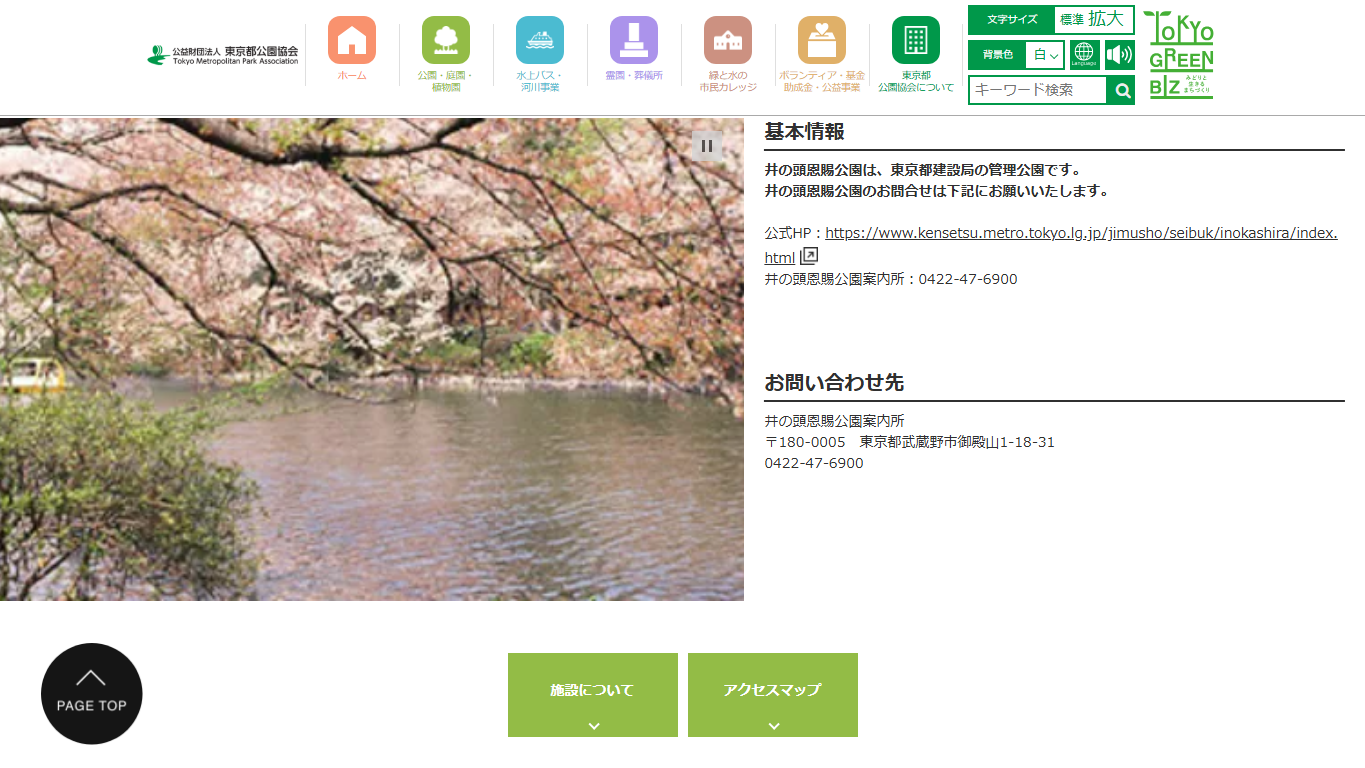Open ボランティア・基金 donation box icon menu

tap(822, 41)
